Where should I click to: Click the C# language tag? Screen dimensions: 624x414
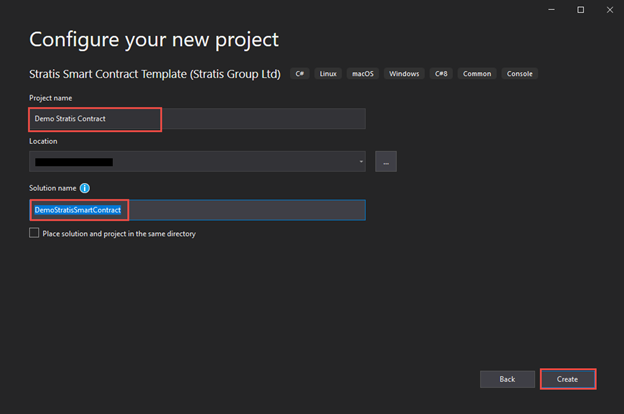point(300,73)
